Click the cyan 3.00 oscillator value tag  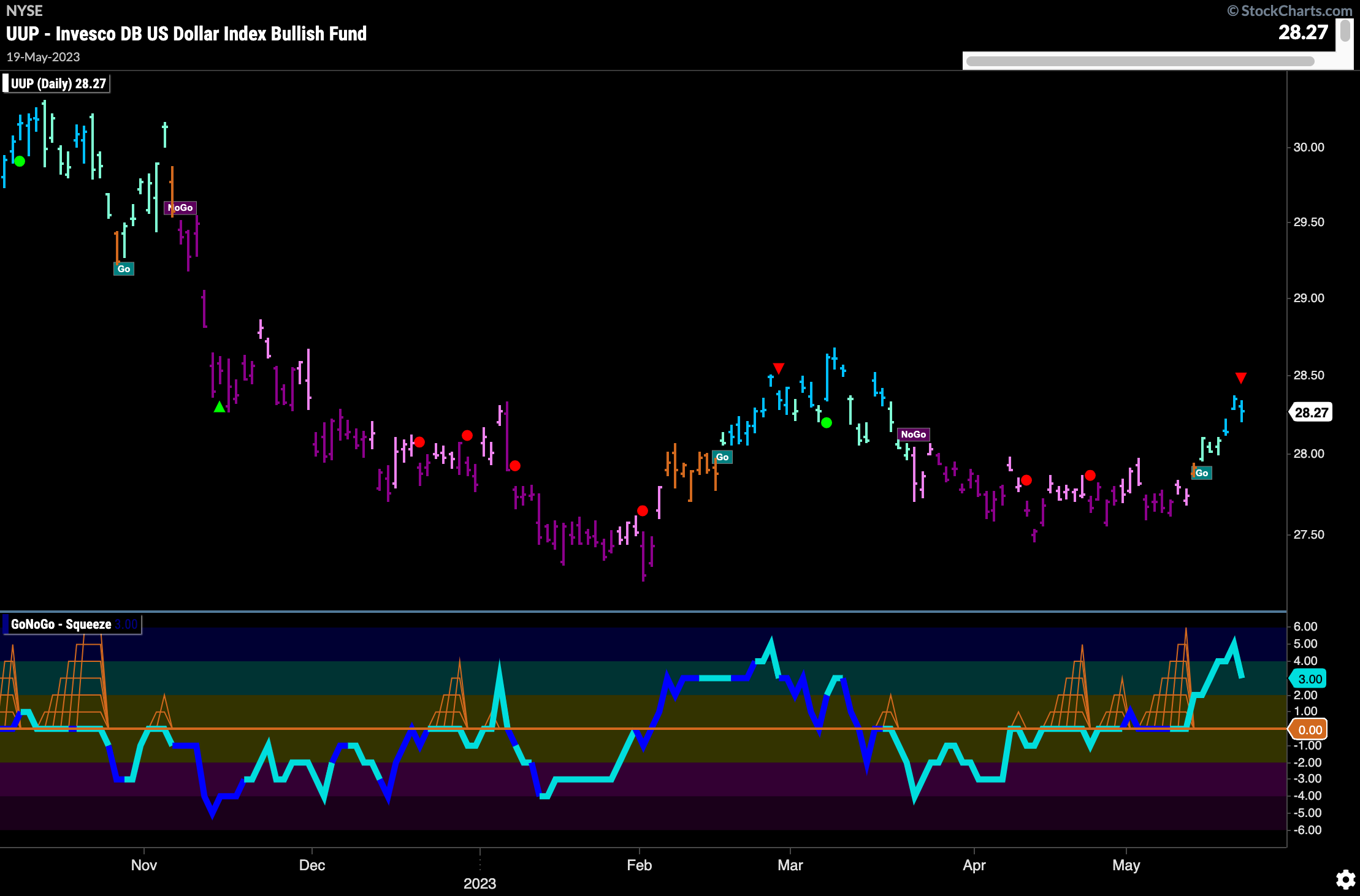tap(1309, 678)
